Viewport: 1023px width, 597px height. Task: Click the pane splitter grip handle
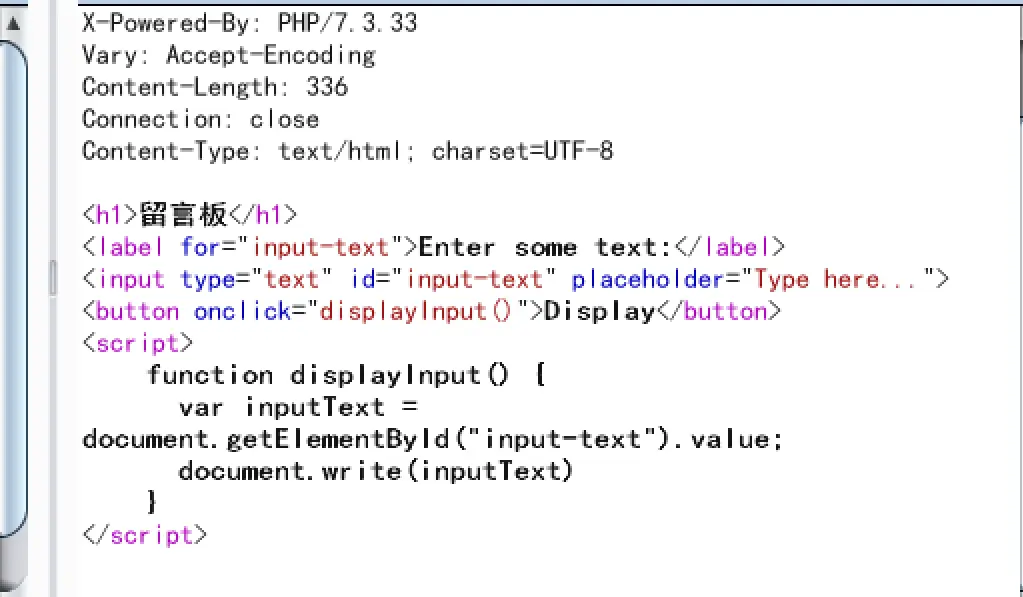(52, 278)
